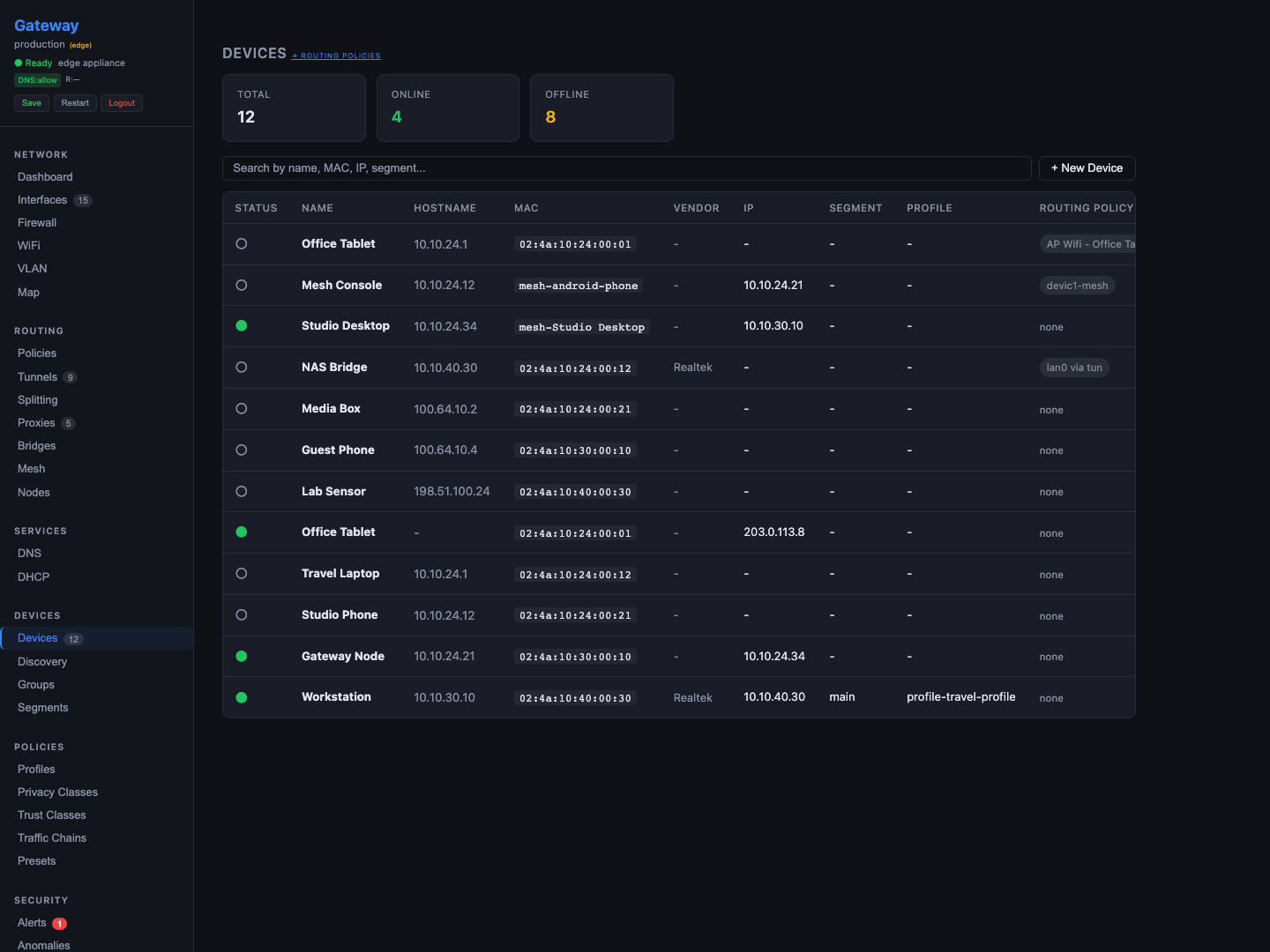Click the 198.51.100.24 hostname value
This screenshot has width=1270, height=952.
452,492
